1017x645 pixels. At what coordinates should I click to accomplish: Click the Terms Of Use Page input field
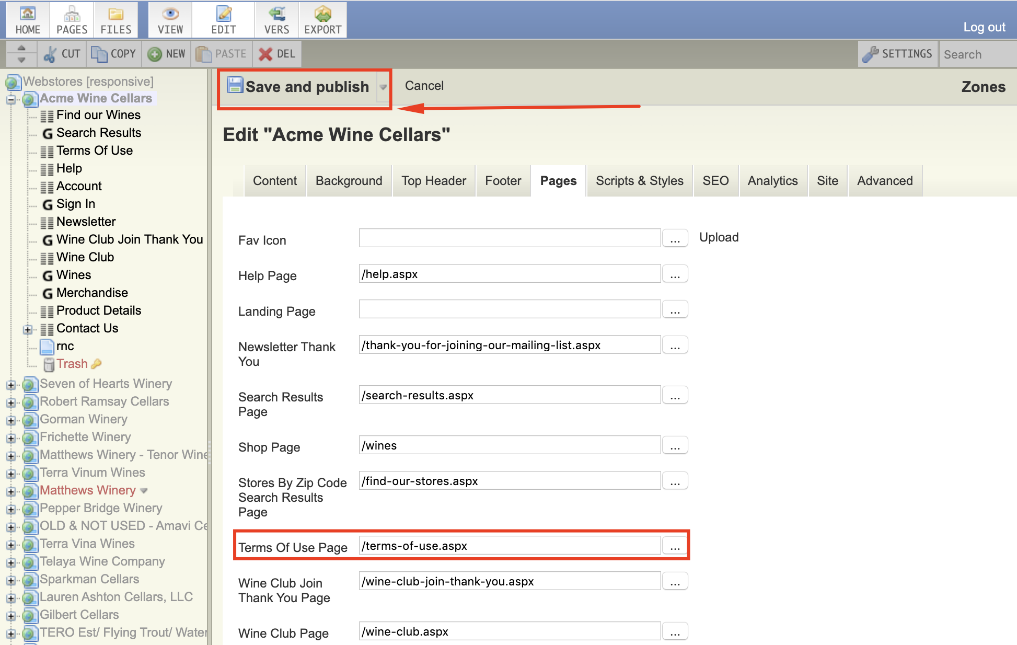click(x=510, y=546)
